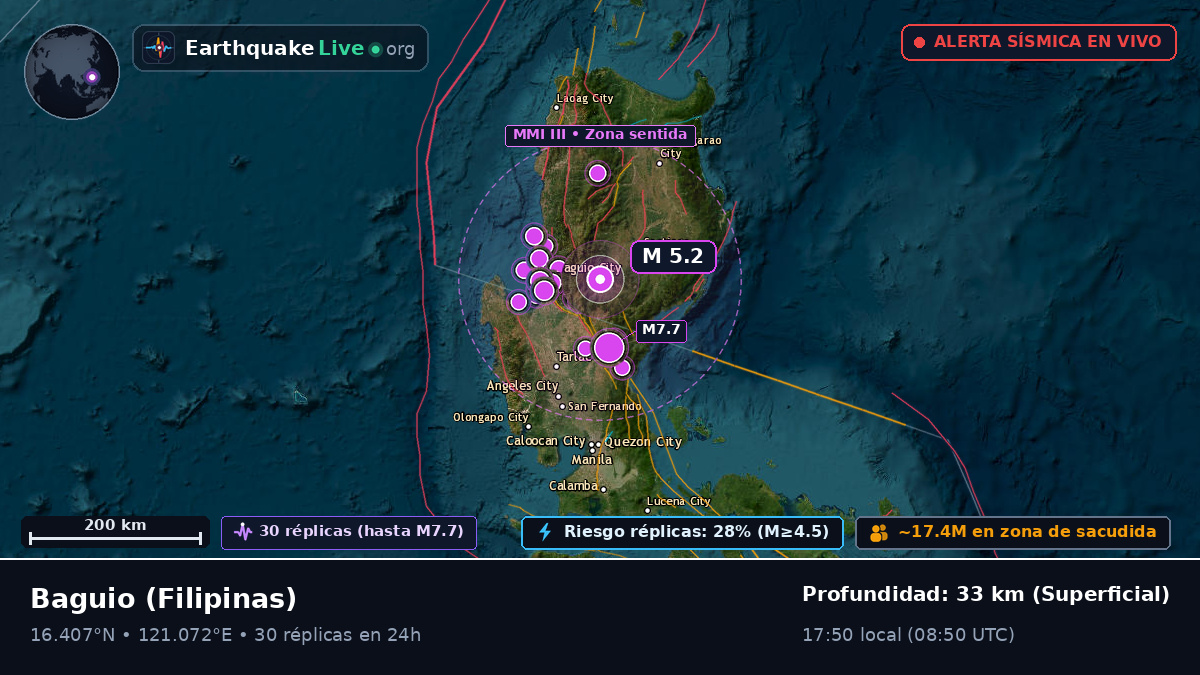The image size is (1200, 675).
Task: Select the large M7.7 aftershock circle
Action: 609,348
